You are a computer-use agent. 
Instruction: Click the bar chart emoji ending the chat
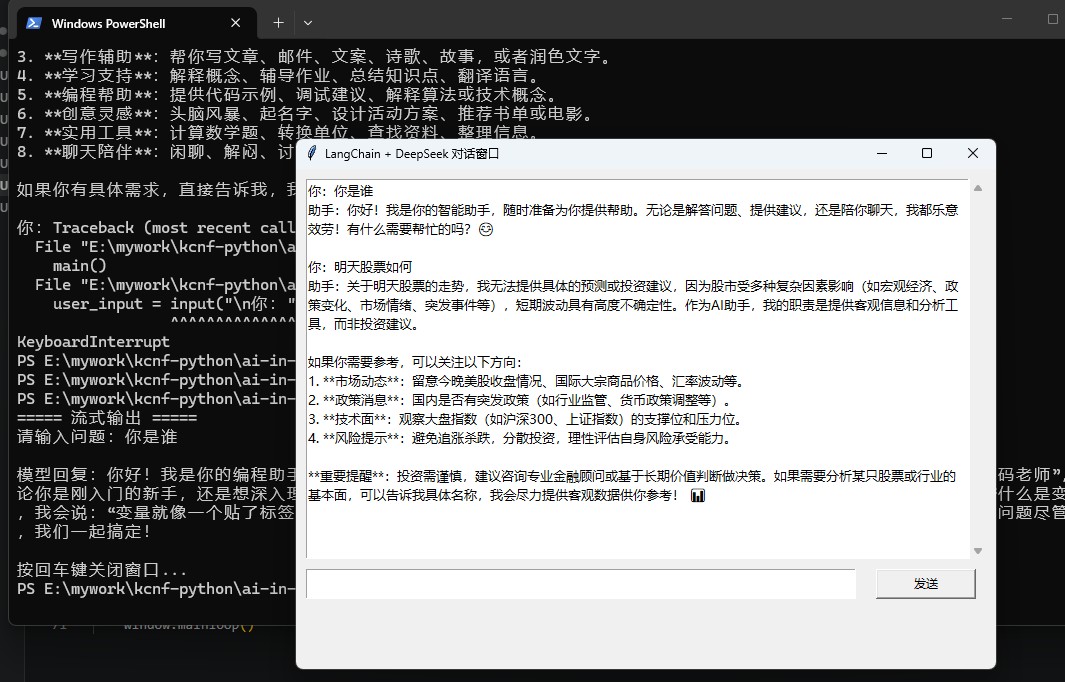click(698, 496)
